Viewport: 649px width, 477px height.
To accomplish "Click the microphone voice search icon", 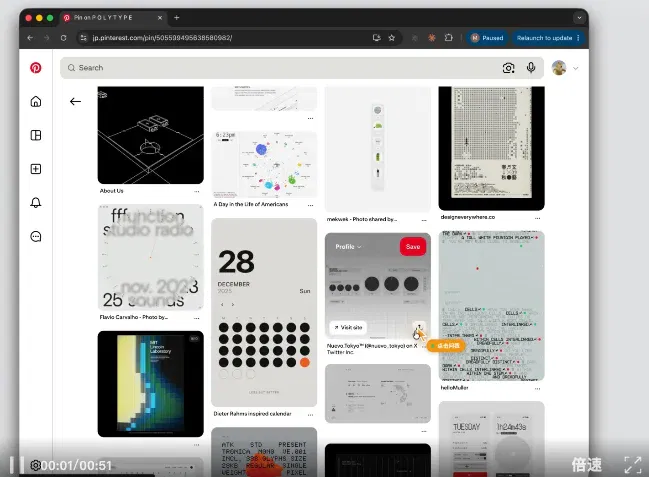I will click(x=531, y=67).
